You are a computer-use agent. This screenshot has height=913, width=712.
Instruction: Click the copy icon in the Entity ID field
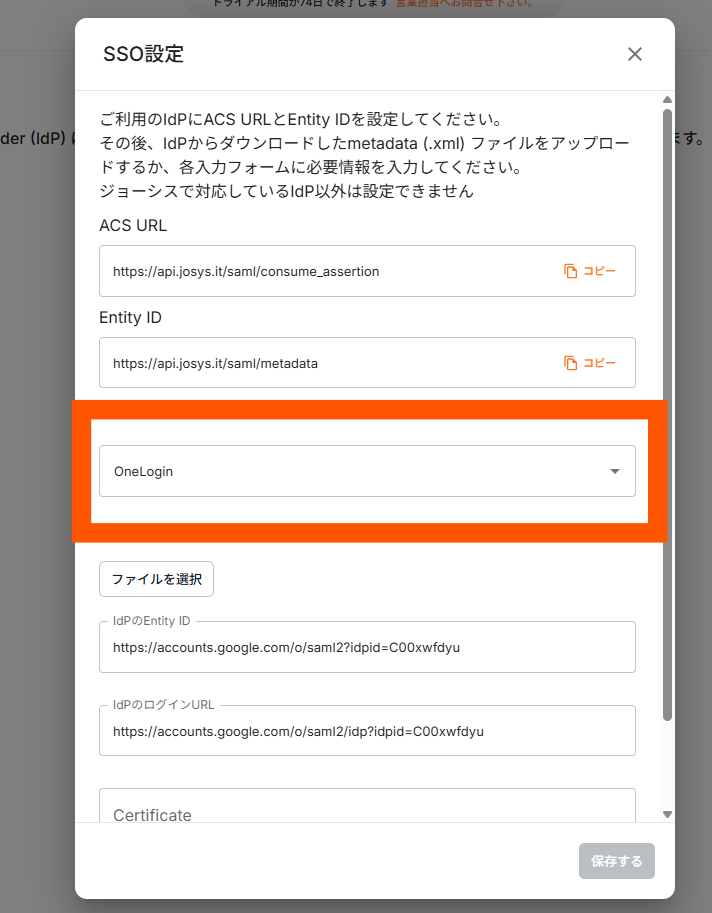(x=570, y=363)
